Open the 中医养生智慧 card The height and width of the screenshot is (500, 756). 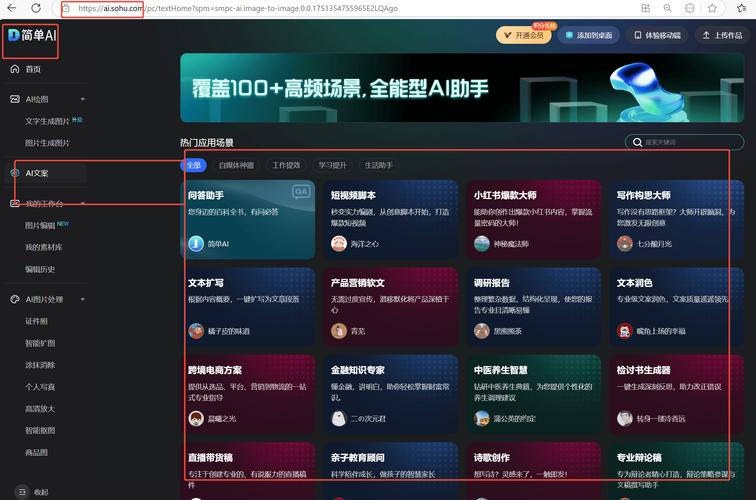coord(534,394)
